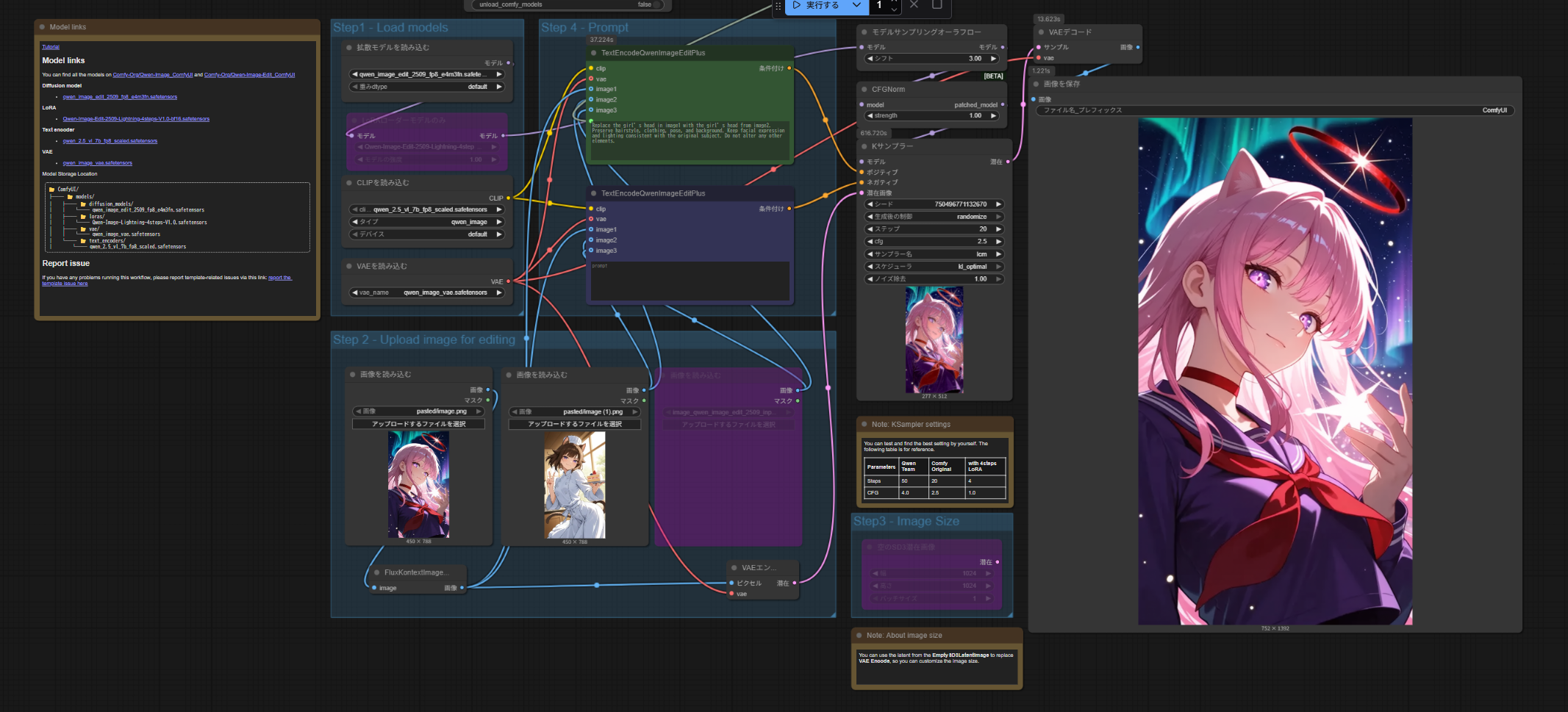Click the pink-haired girl thumbnail in Step 2
Viewport: 1568px width, 712px height.
point(418,485)
